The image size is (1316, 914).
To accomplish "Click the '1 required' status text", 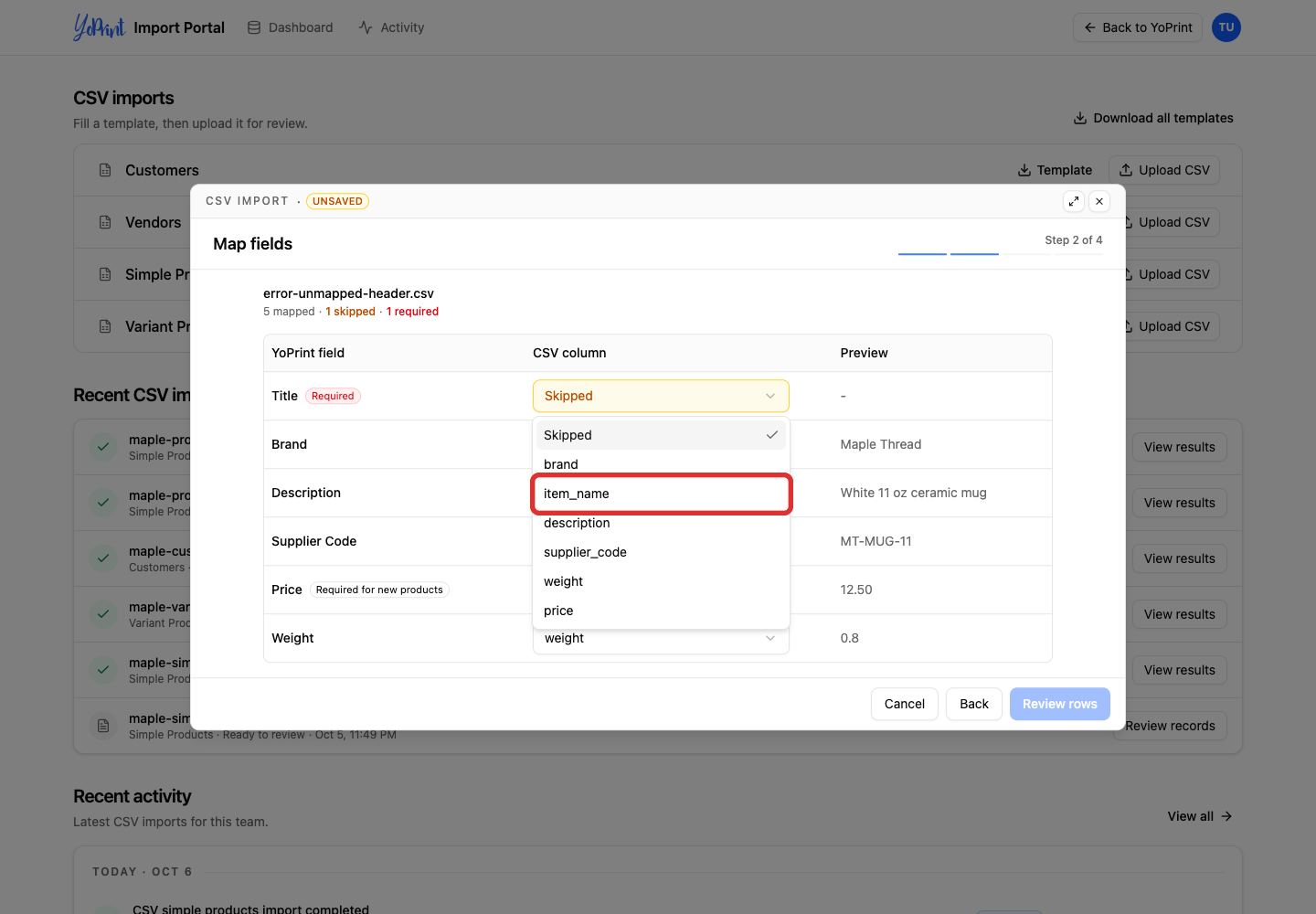I will point(412,312).
